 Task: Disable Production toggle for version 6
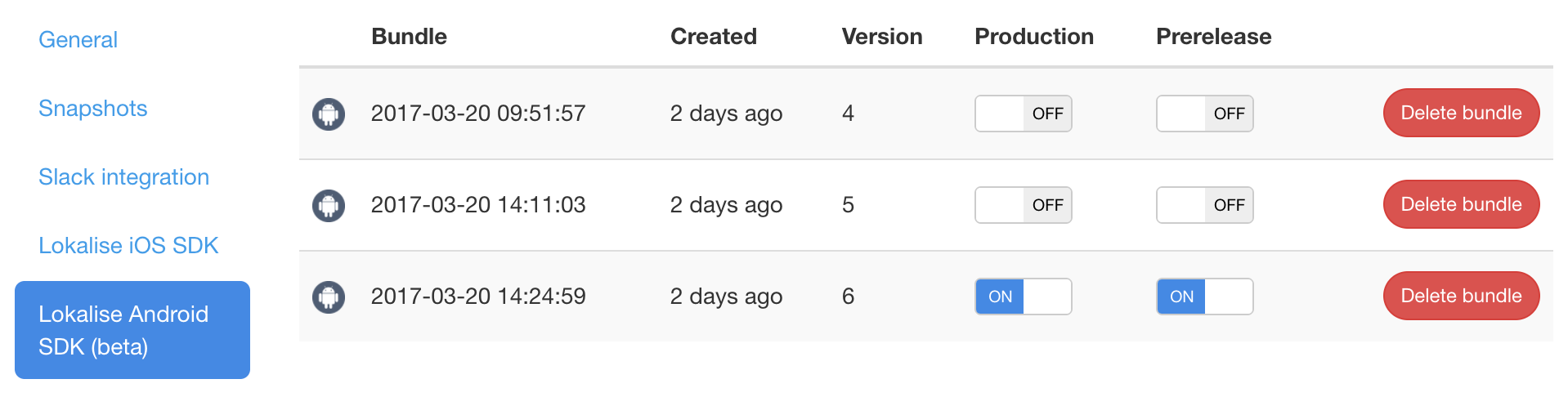pyautogui.click(x=1023, y=297)
